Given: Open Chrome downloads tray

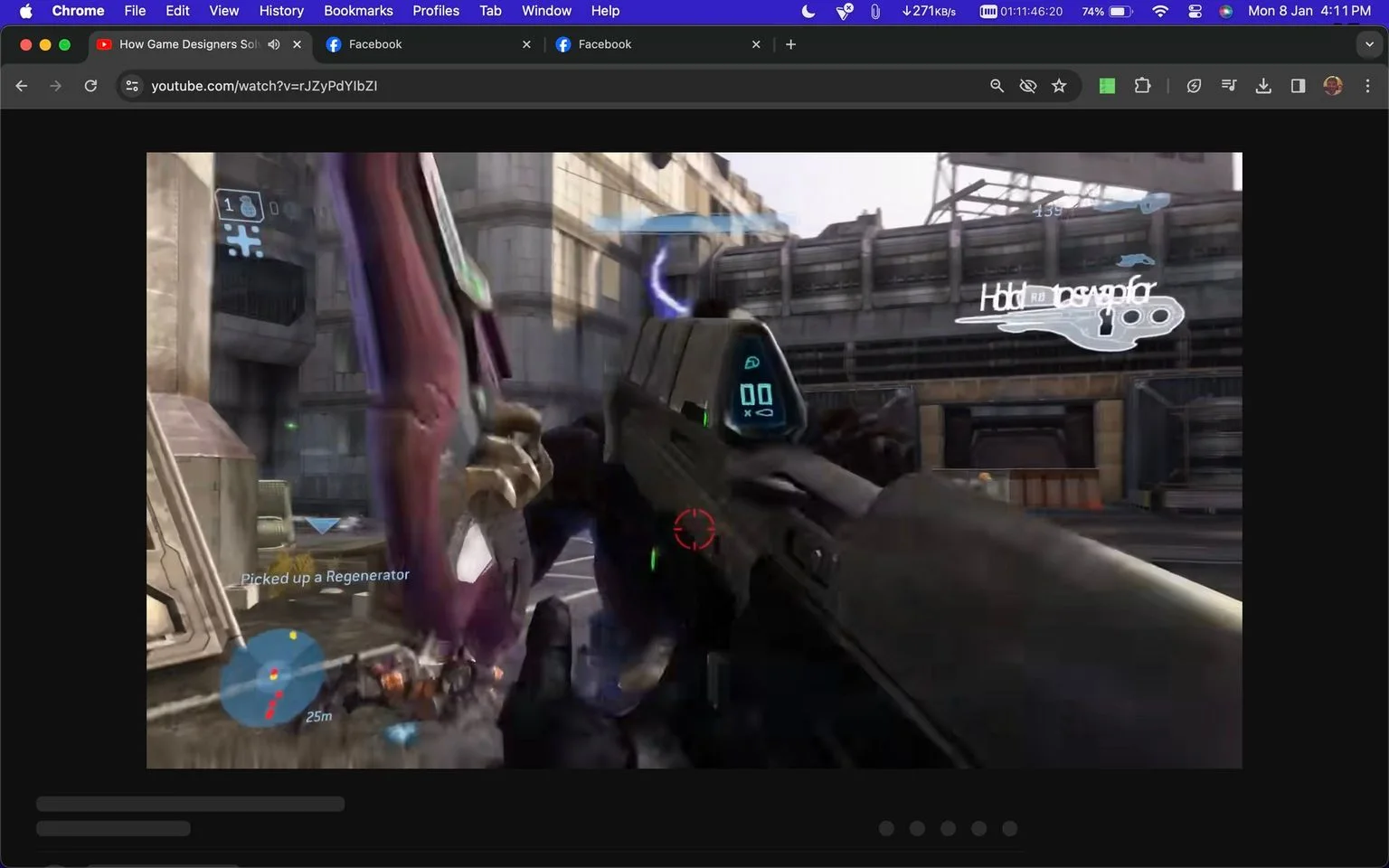Looking at the screenshot, I should coord(1263,86).
